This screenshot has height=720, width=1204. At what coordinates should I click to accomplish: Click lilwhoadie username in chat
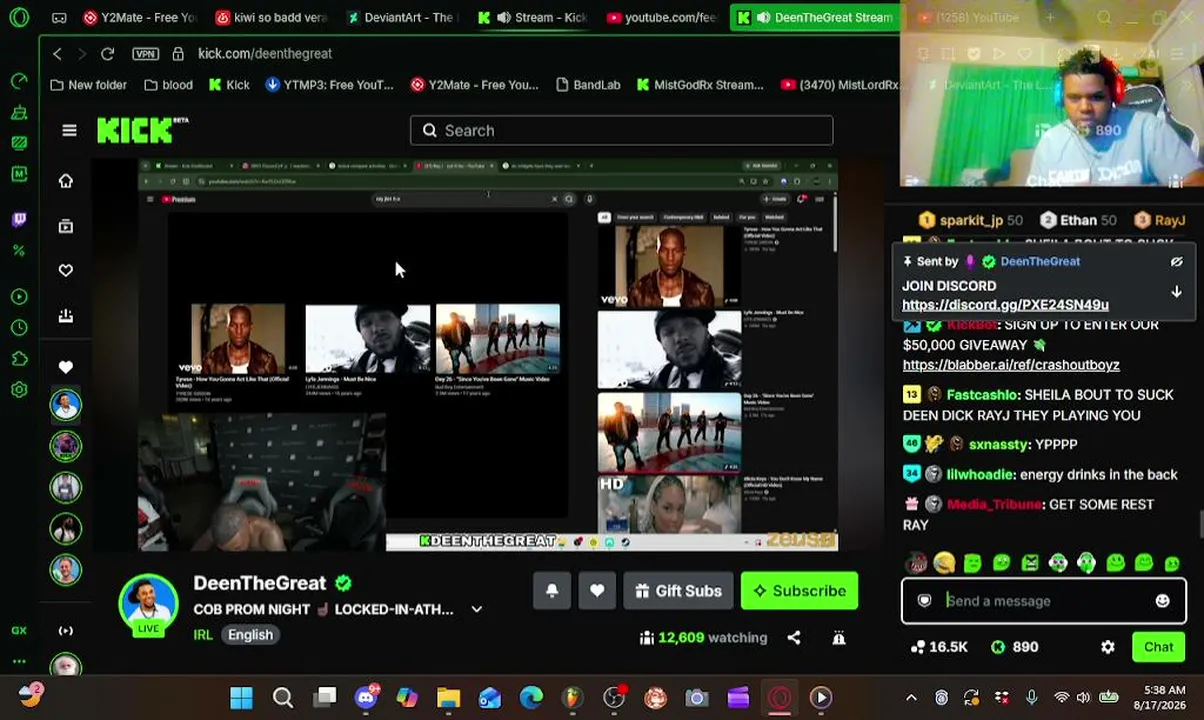point(980,475)
